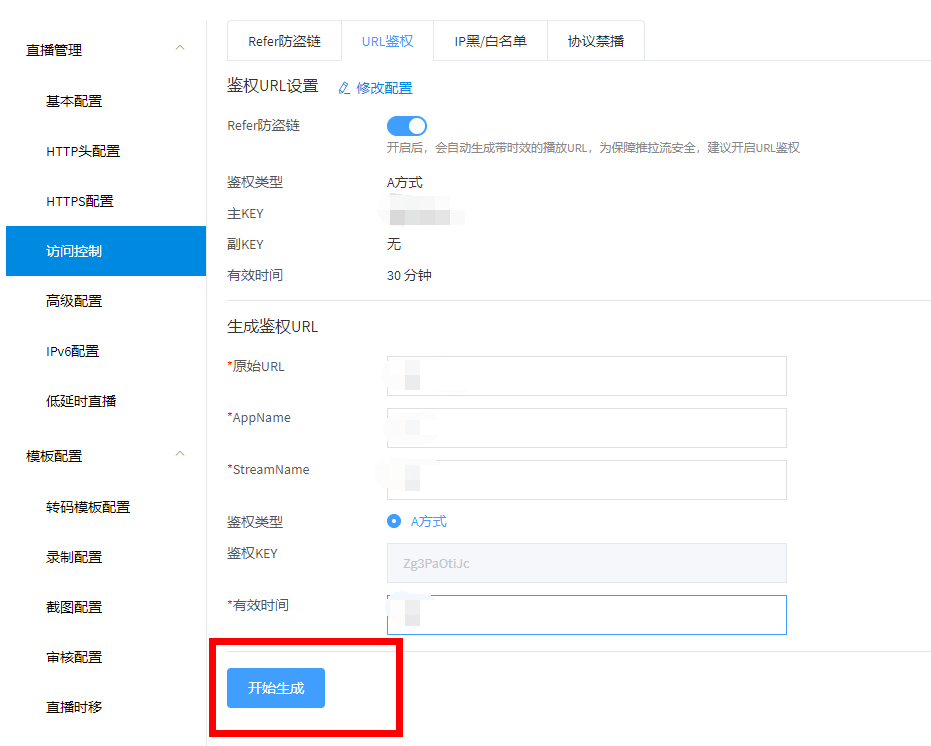Collapse the 模板配置 menu section
The image size is (931, 746).
[180, 454]
